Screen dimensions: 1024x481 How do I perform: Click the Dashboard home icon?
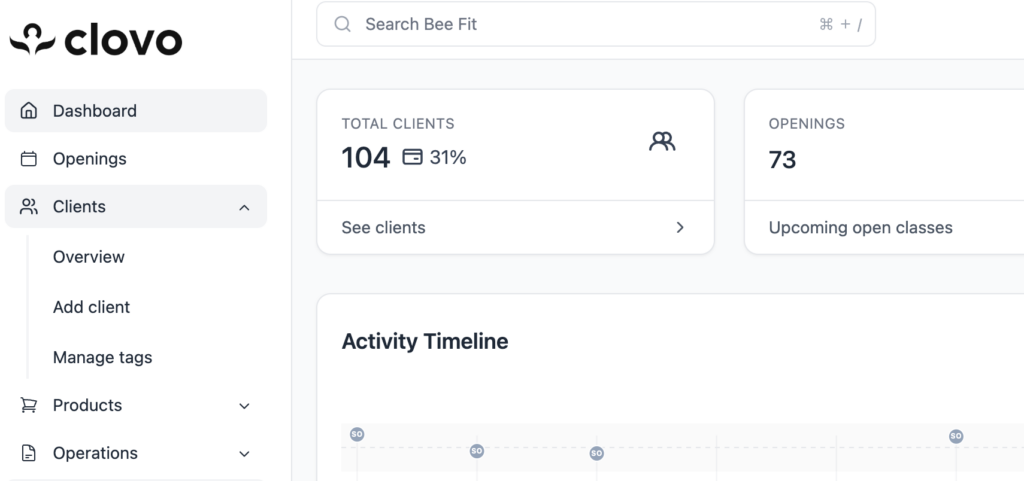point(29,111)
